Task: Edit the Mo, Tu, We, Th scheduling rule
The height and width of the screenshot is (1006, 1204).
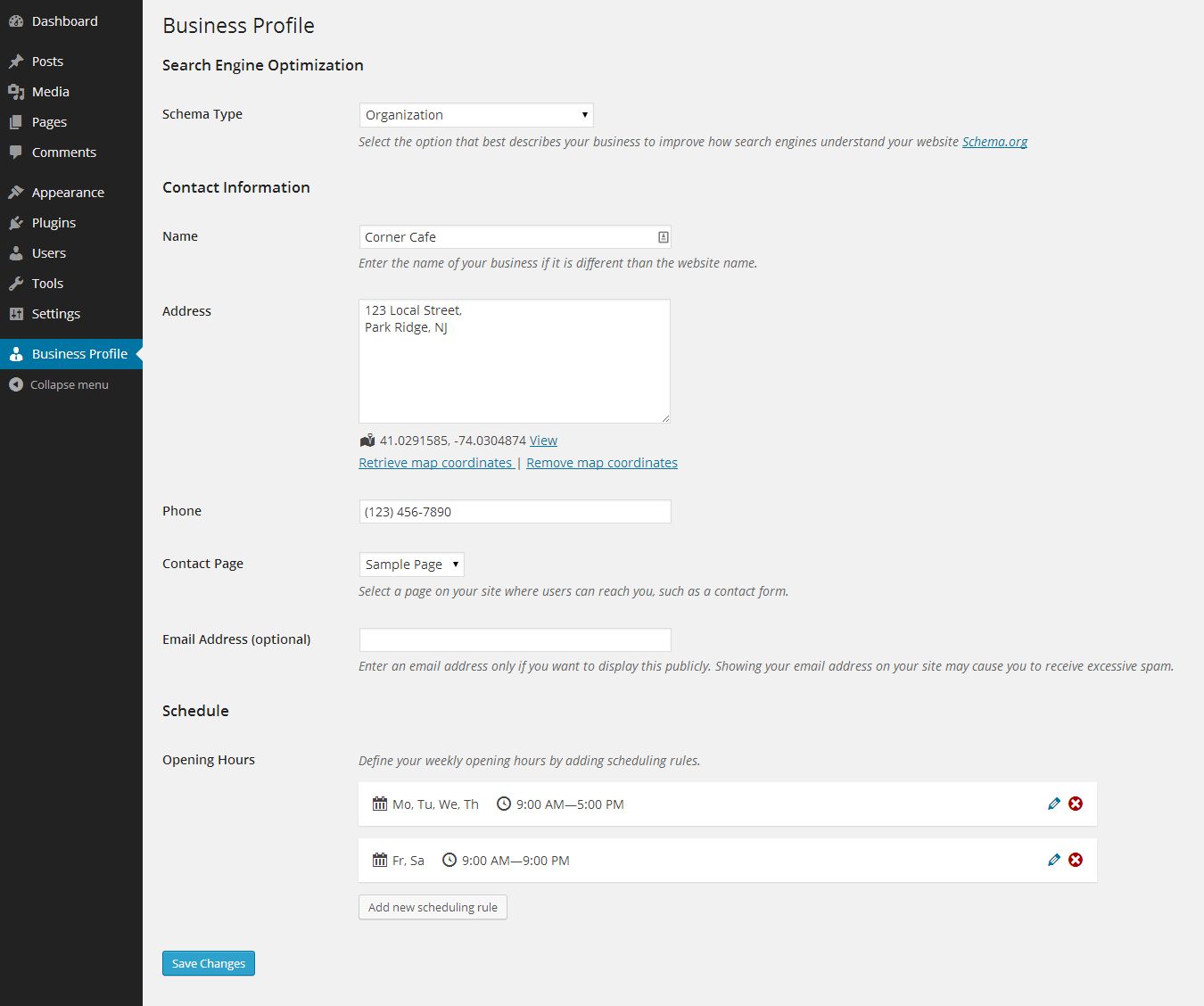Action: (1054, 804)
